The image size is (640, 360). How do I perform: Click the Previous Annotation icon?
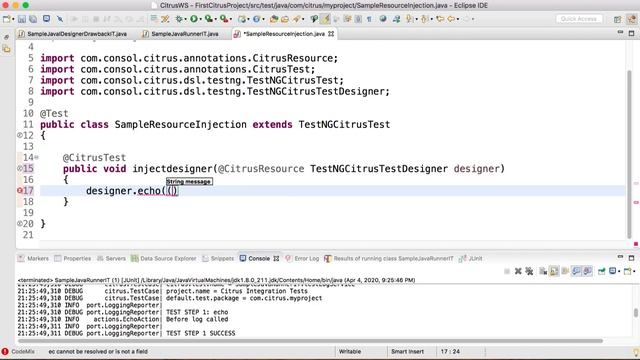[x=424, y=19]
